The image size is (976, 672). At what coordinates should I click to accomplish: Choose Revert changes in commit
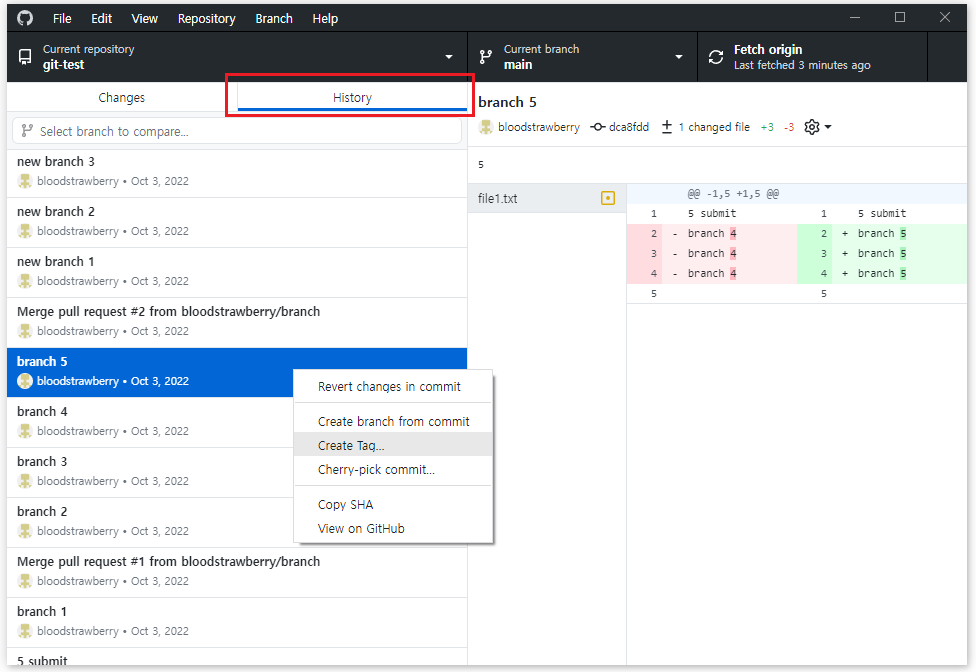393,386
